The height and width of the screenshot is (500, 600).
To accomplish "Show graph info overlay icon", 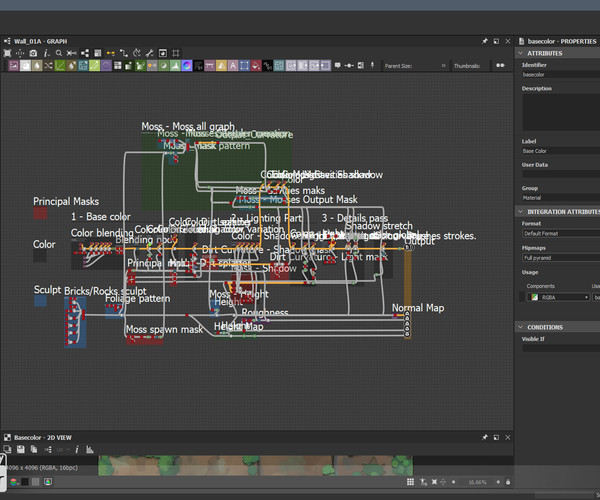I will [x=46, y=53].
